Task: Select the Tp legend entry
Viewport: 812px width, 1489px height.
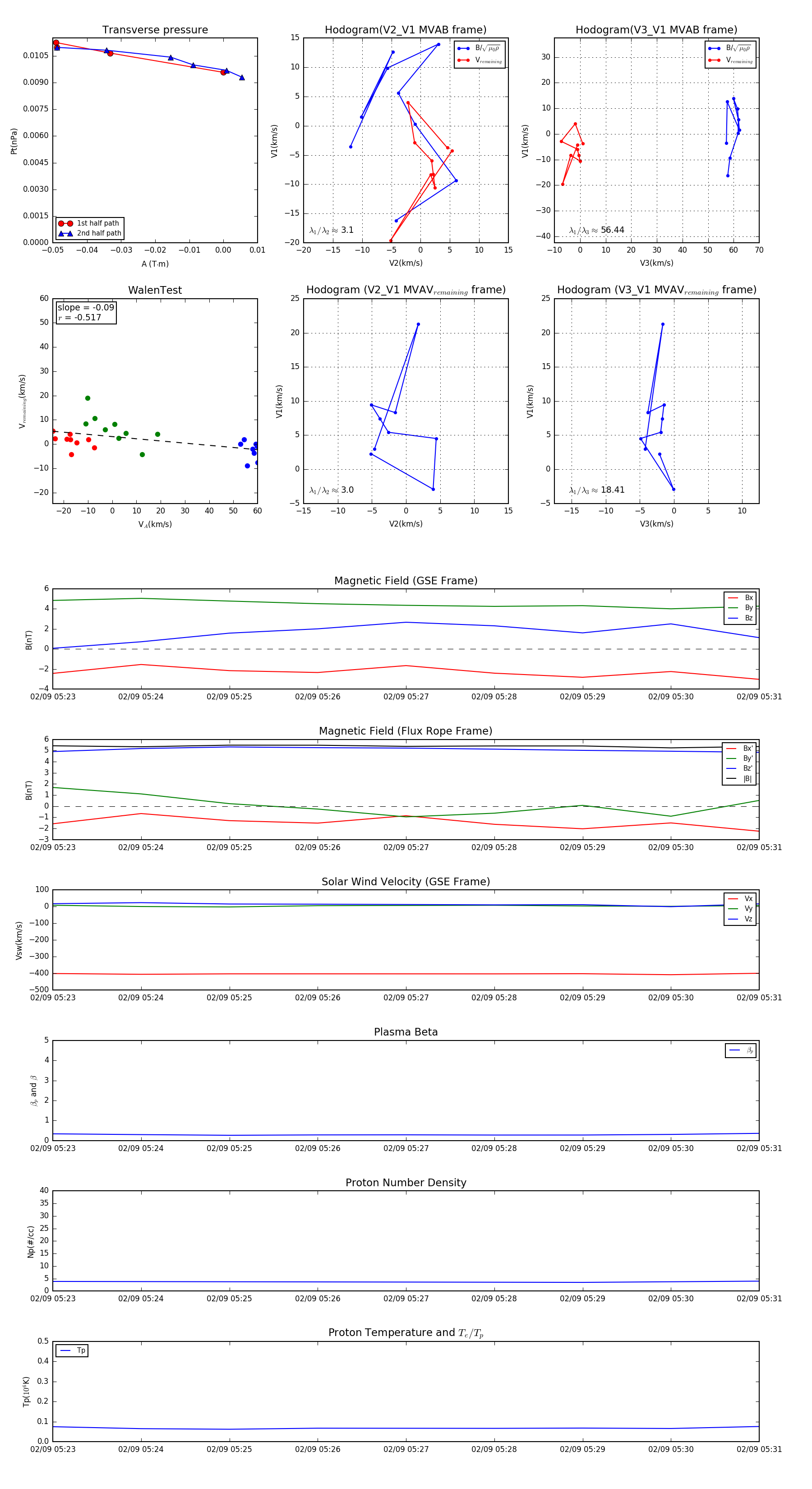Action: (x=72, y=1351)
